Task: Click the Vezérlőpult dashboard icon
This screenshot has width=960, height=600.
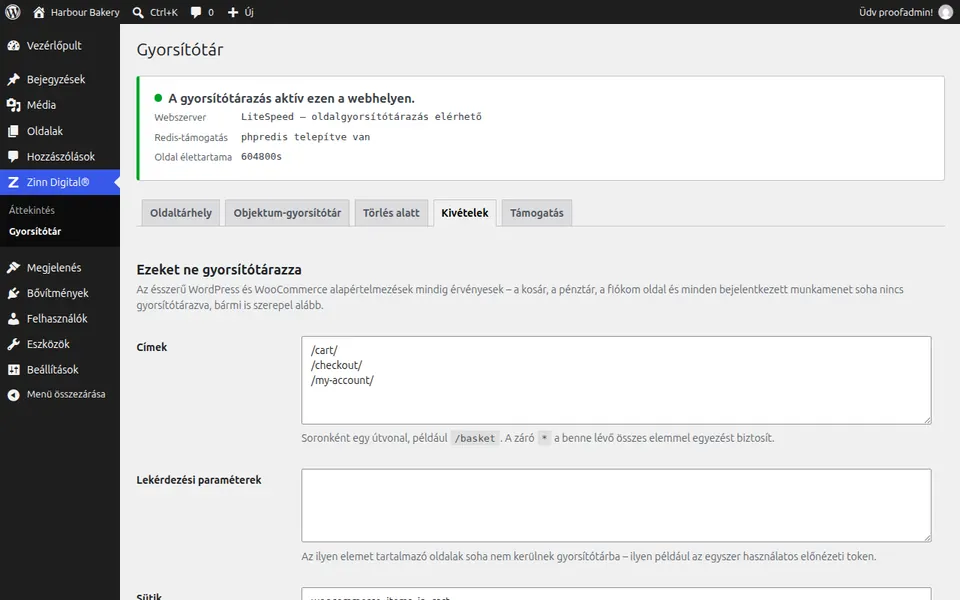Action: click(13, 46)
